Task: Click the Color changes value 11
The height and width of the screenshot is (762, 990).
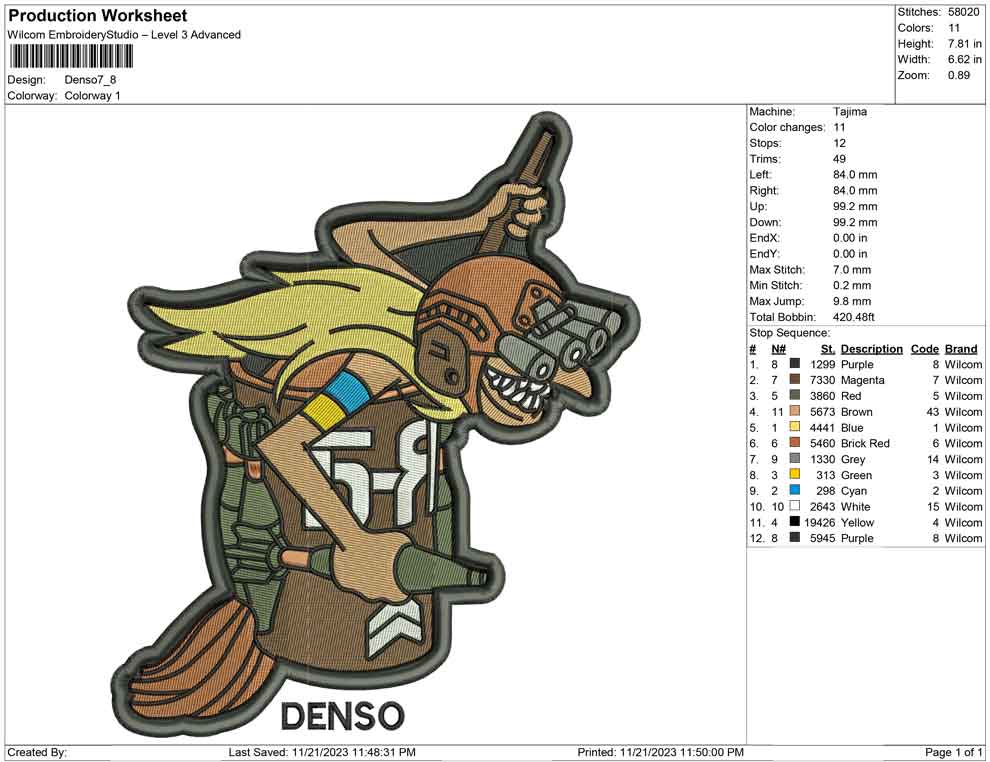Action: pos(839,128)
